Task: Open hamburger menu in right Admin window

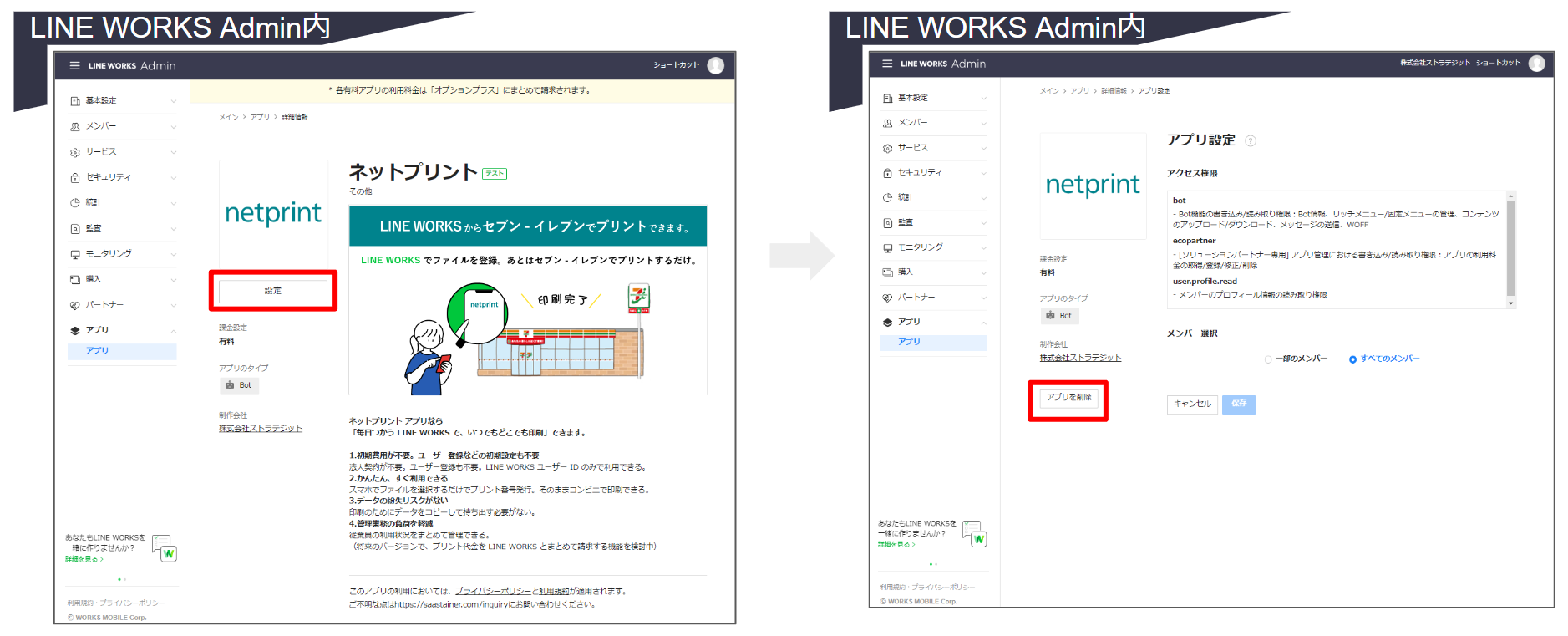Action: [887, 64]
